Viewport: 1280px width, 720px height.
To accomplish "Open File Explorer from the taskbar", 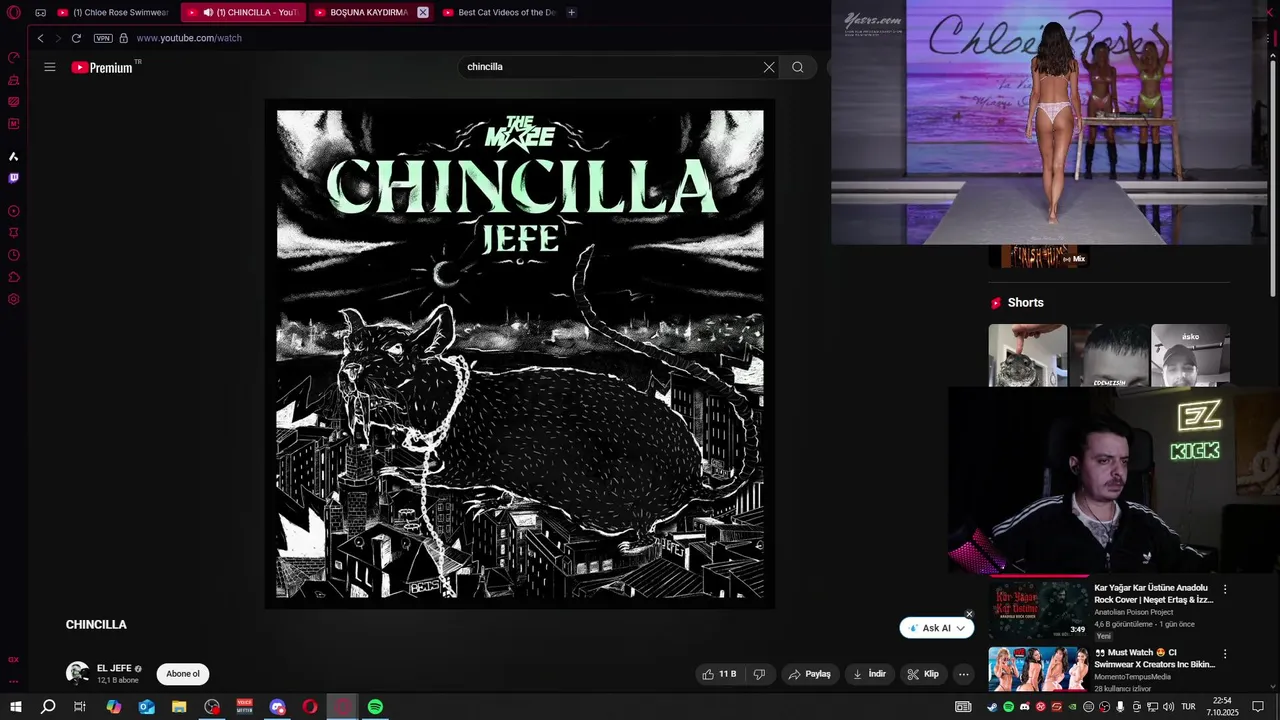I will coord(179,707).
